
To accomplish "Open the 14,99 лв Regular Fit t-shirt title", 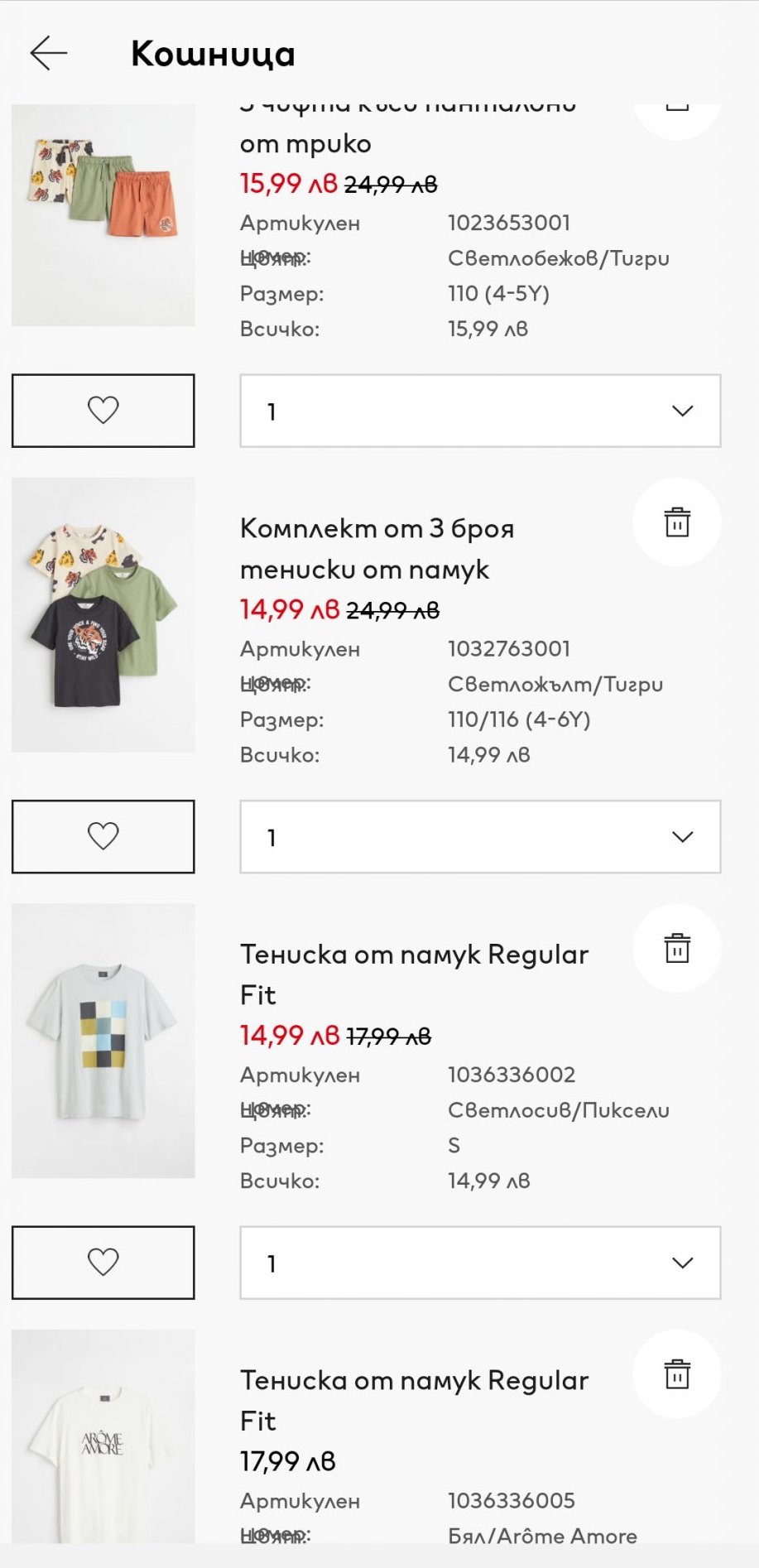I will click(x=414, y=974).
